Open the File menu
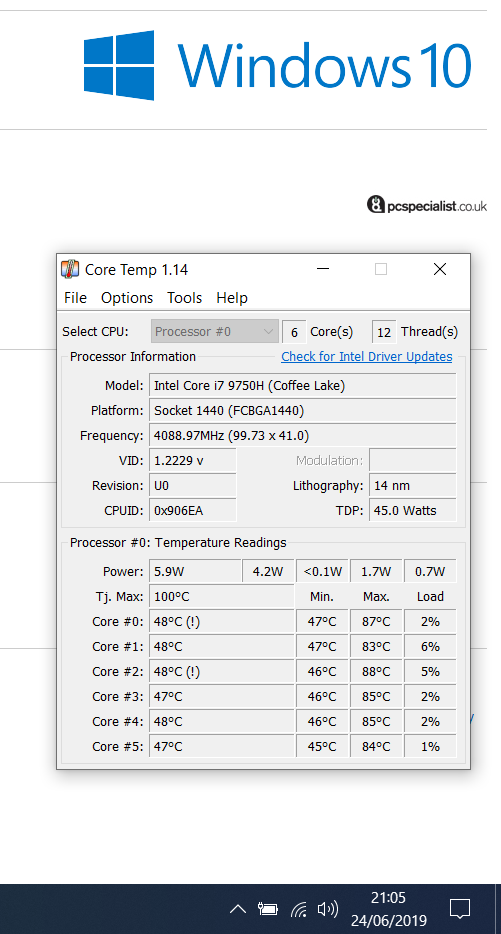This screenshot has width=501, height=934. coord(75,298)
